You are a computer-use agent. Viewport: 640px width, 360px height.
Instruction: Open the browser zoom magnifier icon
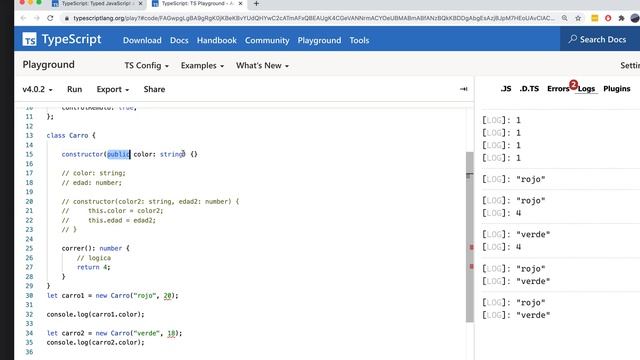pos(564,18)
